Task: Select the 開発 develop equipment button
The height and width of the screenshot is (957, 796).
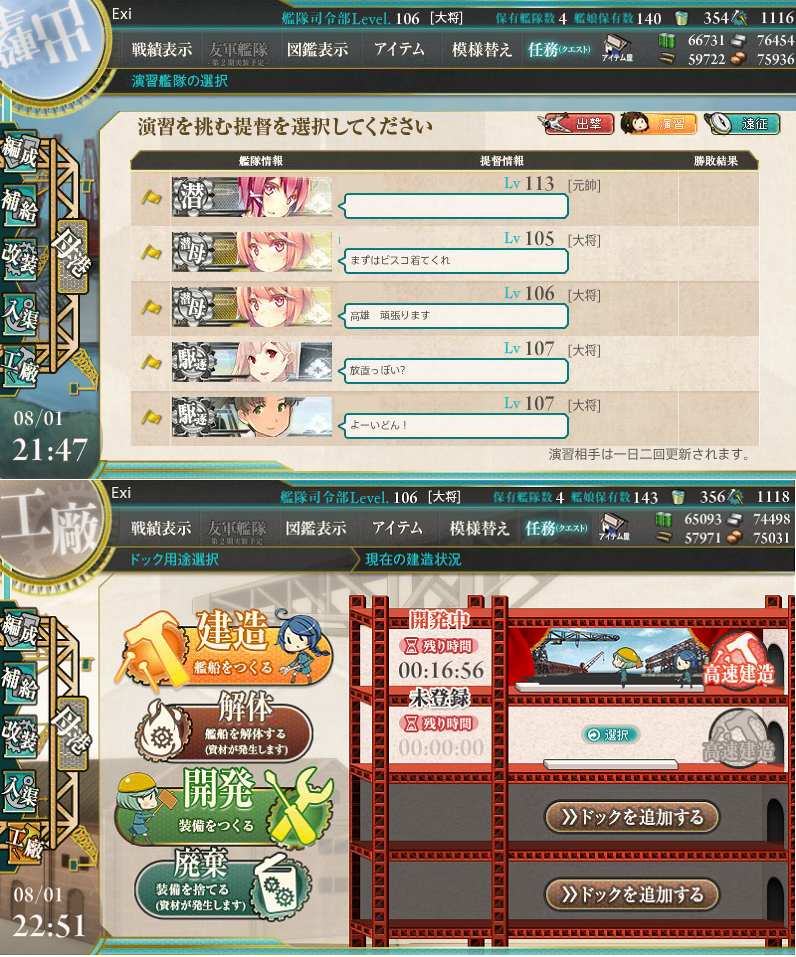Action: pos(225,806)
